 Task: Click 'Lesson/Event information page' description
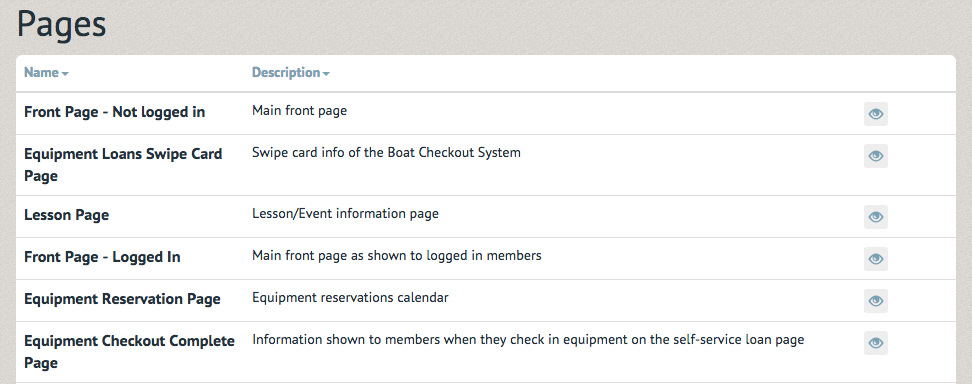345,214
